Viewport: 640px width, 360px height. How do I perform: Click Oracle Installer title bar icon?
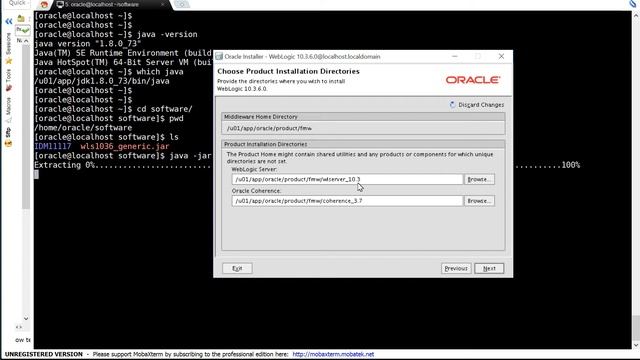219,56
